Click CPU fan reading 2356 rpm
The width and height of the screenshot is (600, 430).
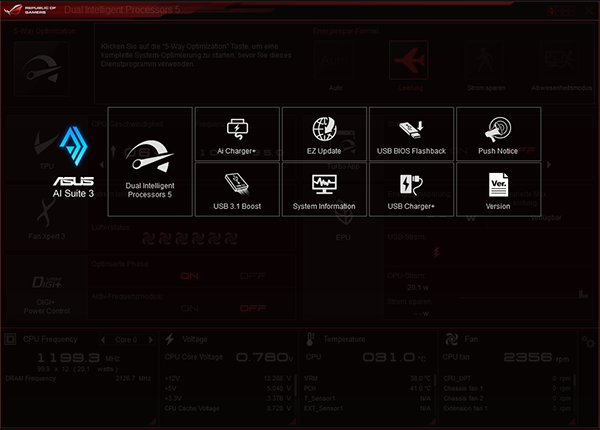coord(536,357)
